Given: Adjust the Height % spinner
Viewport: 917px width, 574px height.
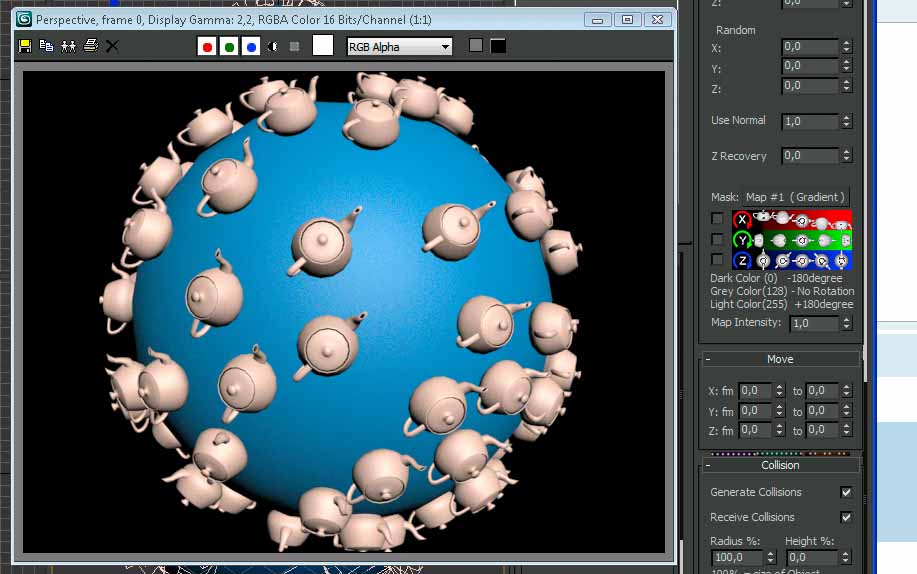Looking at the screenshot, I should (x=846, y=558).
